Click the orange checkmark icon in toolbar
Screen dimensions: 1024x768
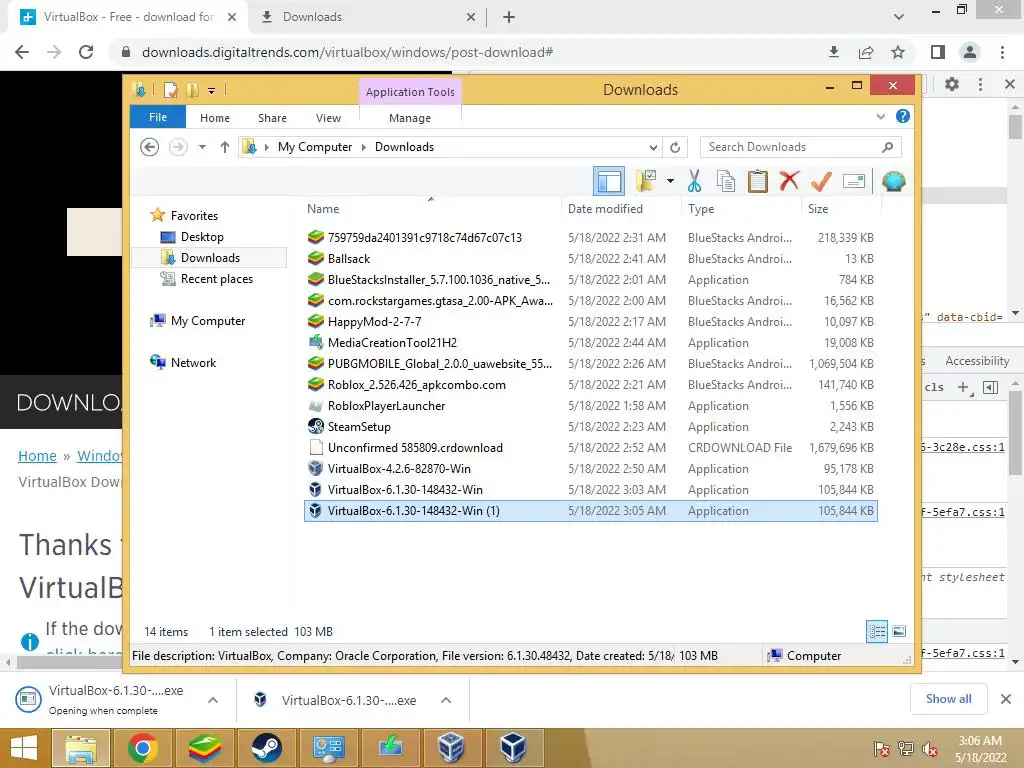821,181
